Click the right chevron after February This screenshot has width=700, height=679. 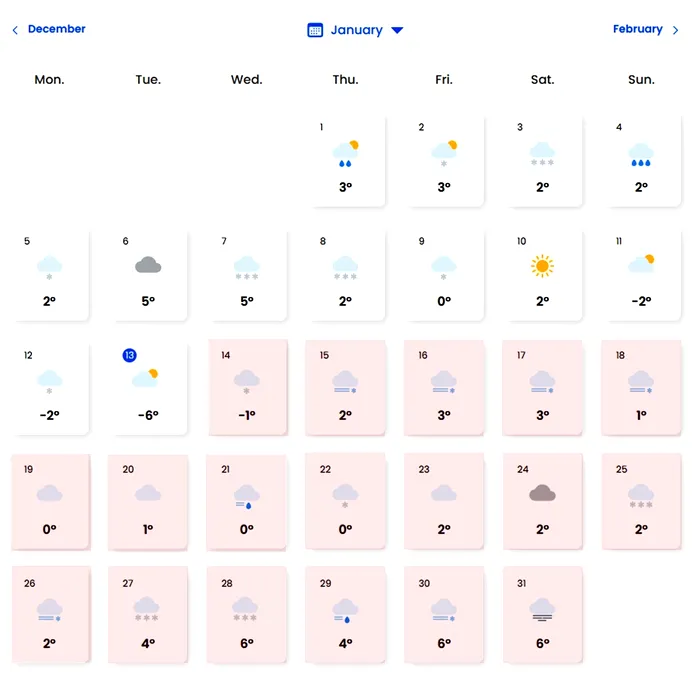676,30
